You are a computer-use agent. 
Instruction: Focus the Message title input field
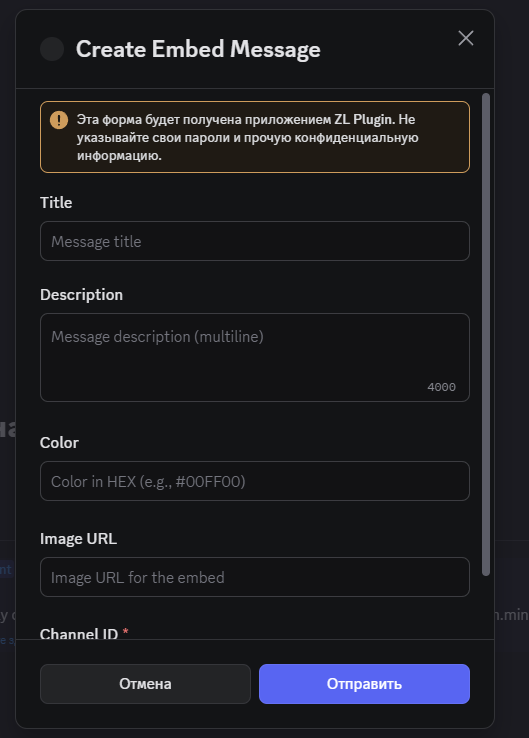click(255, 241)
